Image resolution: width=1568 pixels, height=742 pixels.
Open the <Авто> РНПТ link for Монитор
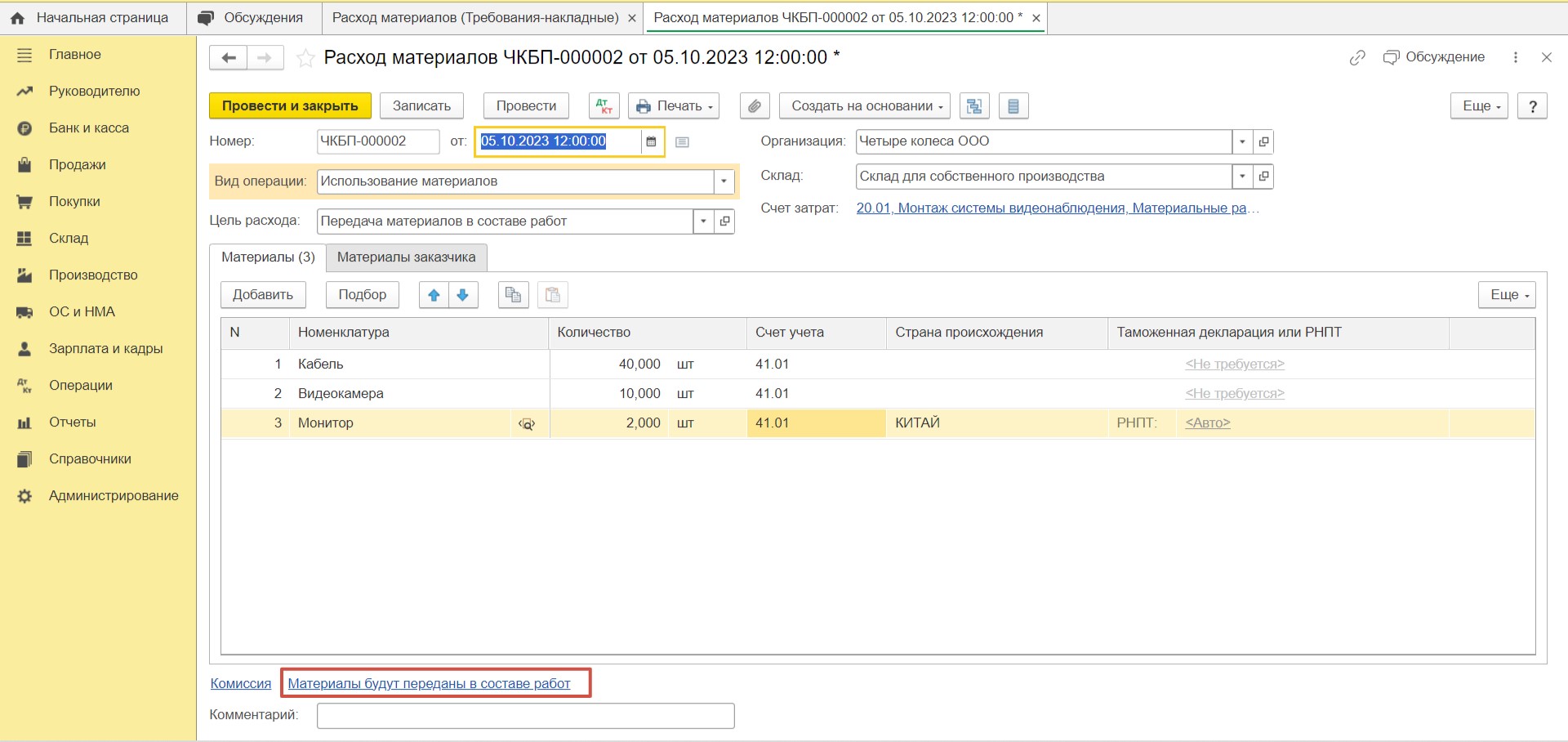point(1208,423)
